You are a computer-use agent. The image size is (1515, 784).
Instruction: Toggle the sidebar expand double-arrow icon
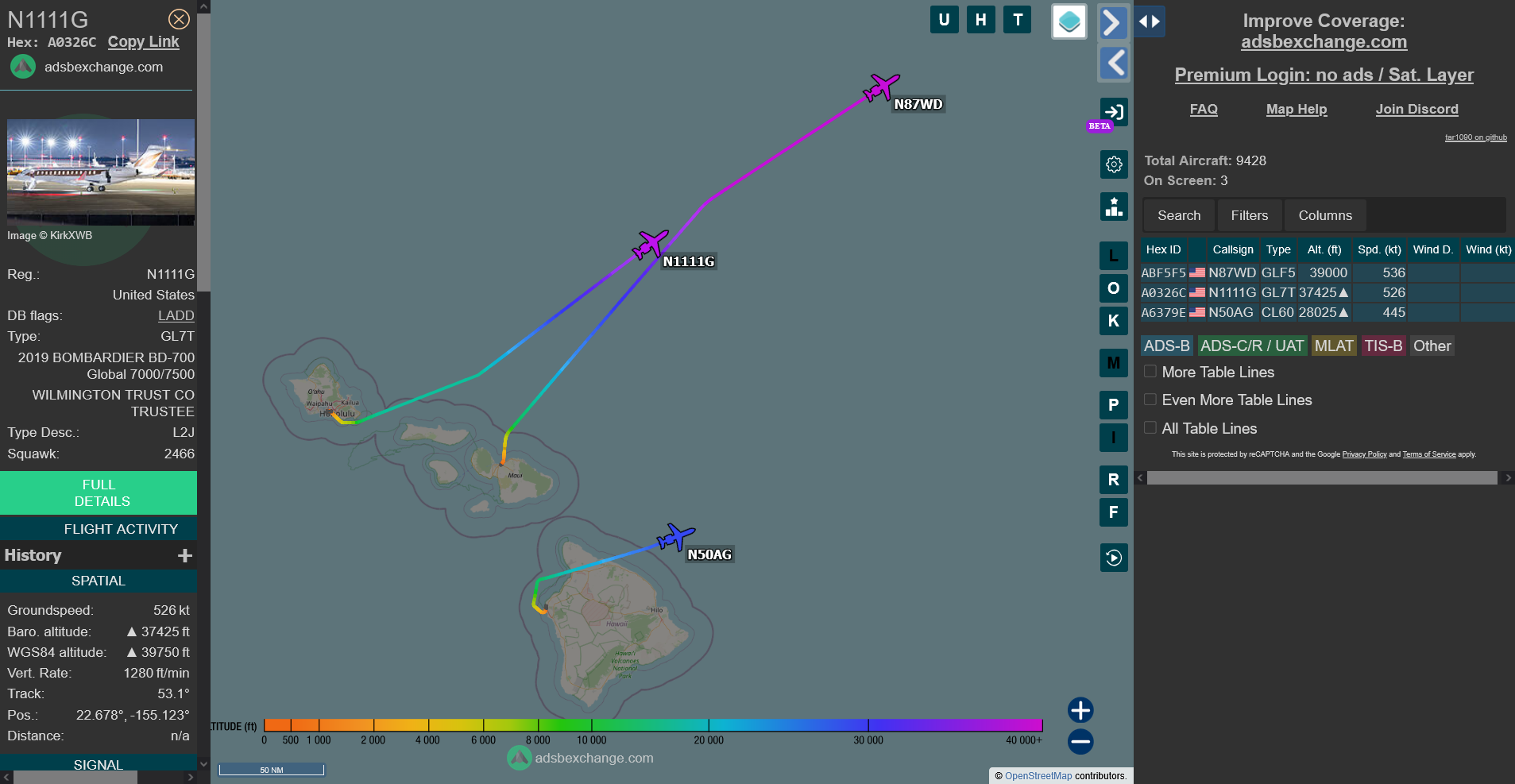pyautogui.click(x=1150, y=21)
